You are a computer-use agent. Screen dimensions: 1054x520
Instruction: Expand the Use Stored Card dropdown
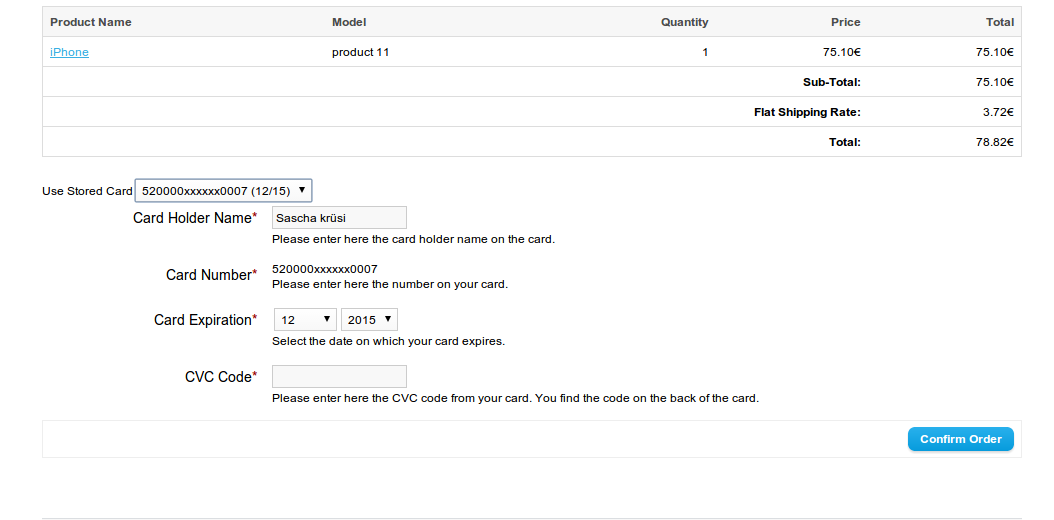(224, 190)
